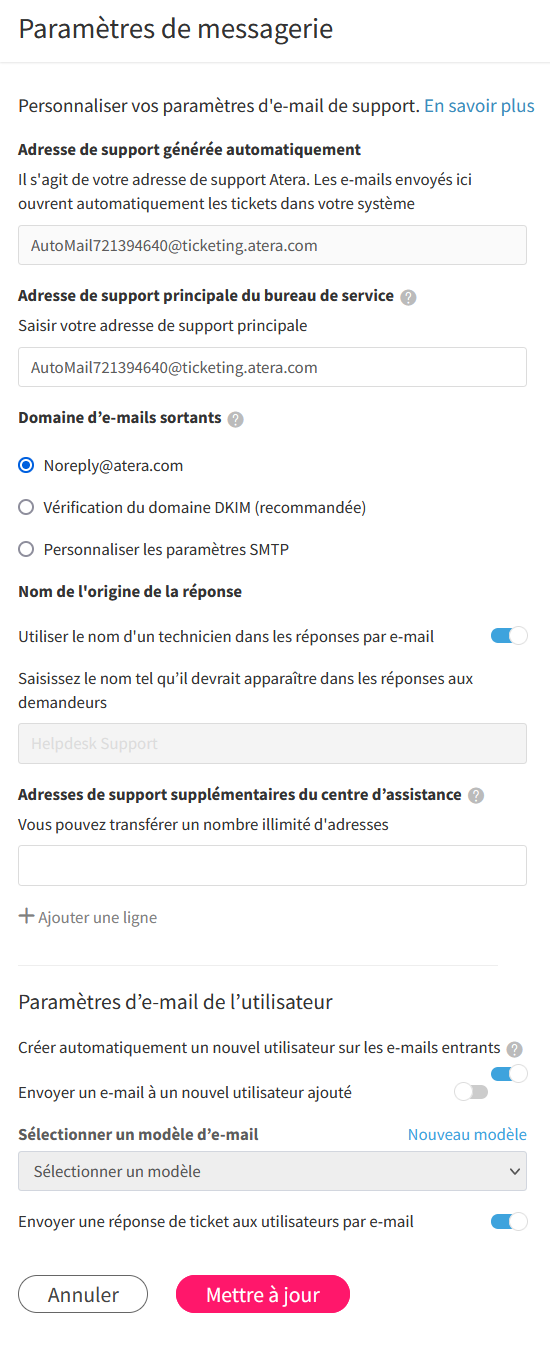
Task: Click the Nouveau modèle link
Action: coord(467,1134)
